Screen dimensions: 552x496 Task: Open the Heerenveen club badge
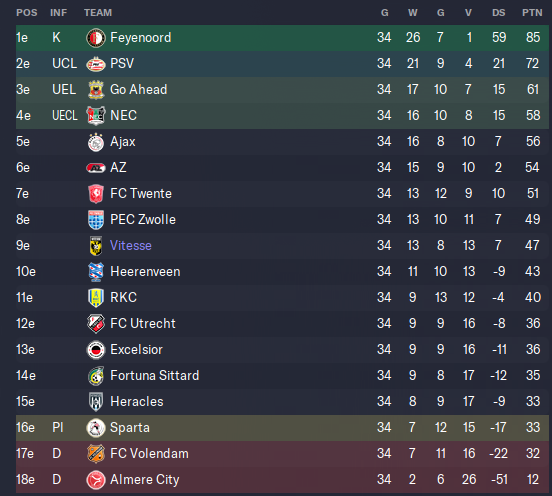[96, 272]
